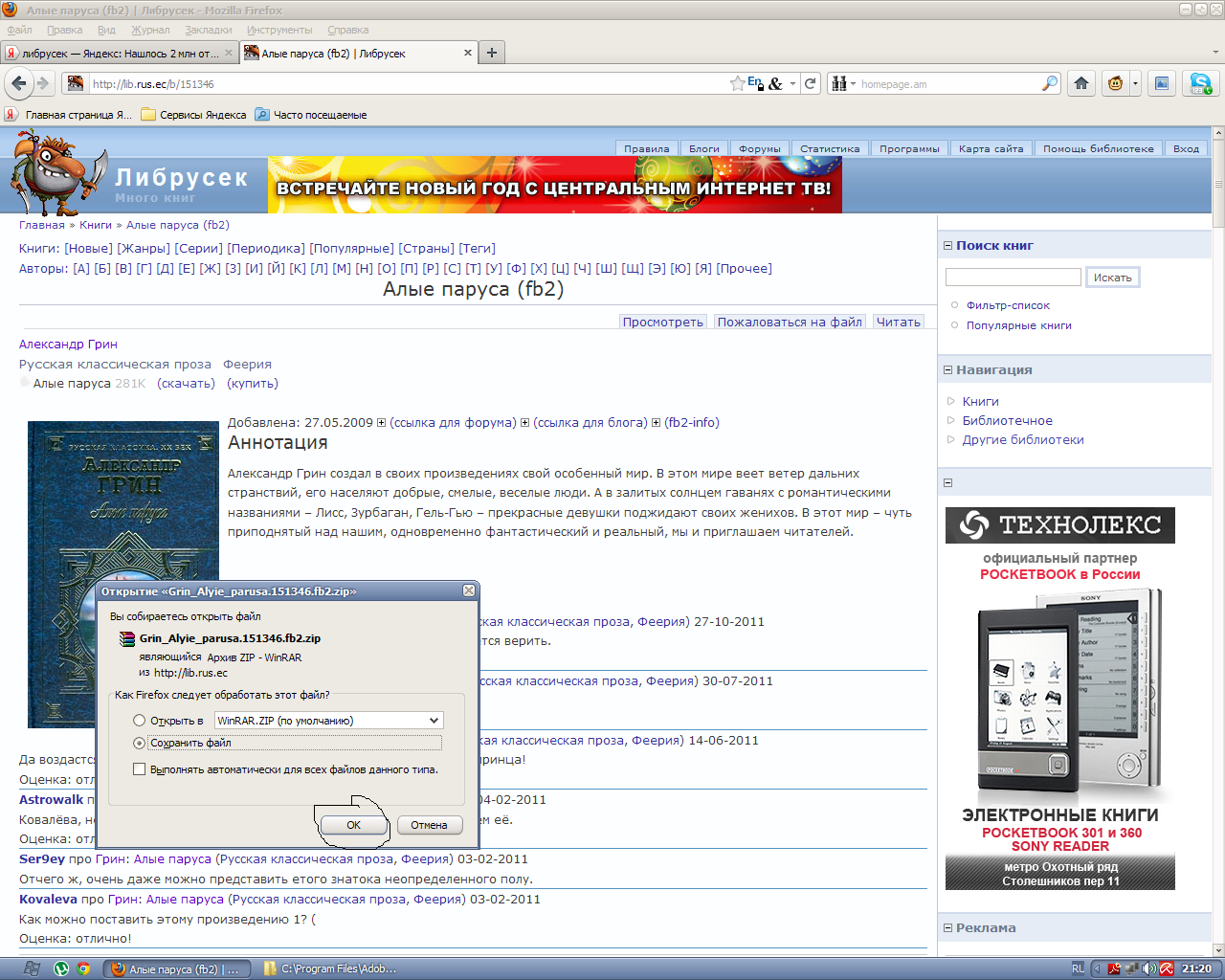Viewport: 1225px width, 980px height.
Task: Reload the page with the refresh icon
Action: point(811,83)
